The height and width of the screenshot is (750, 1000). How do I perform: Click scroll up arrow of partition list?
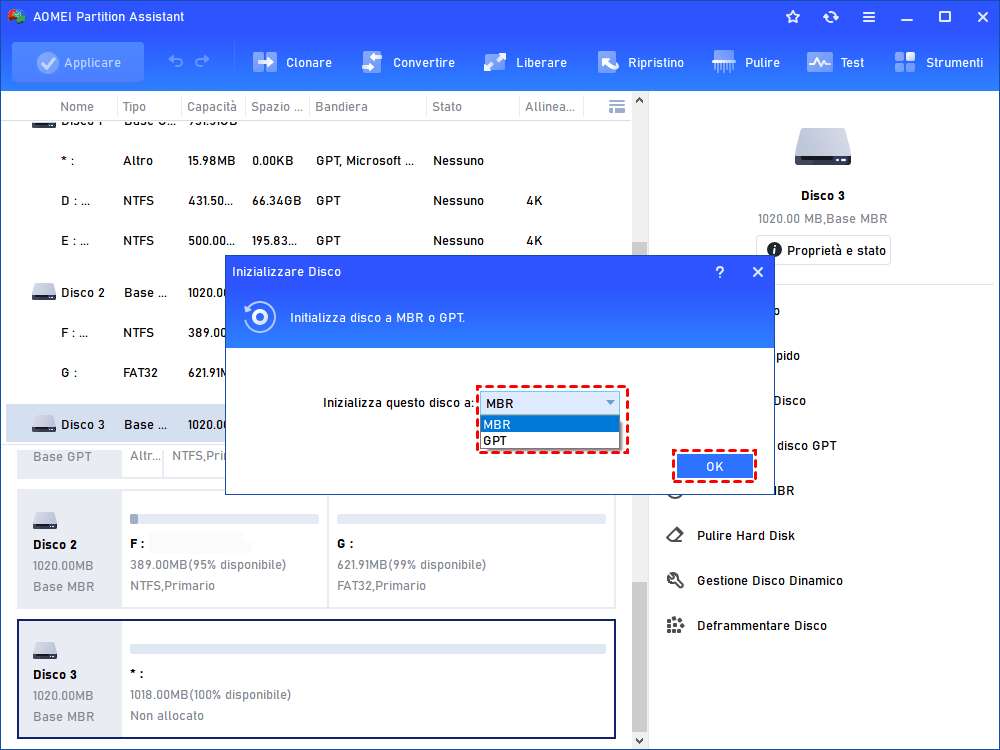(x=639, y=101)
